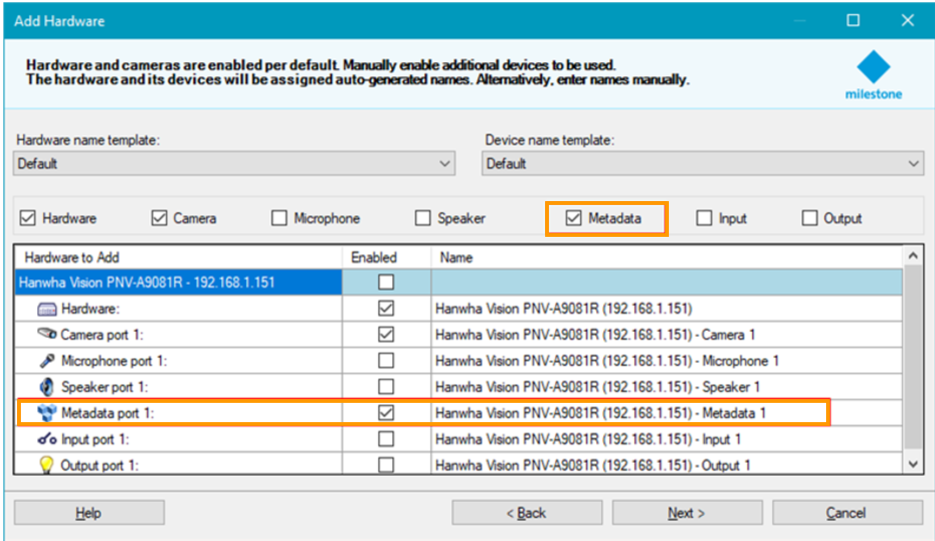Uncheck the Hardware filter checkbox
Viewport: 935px width, 541px height.
(27, 218)
